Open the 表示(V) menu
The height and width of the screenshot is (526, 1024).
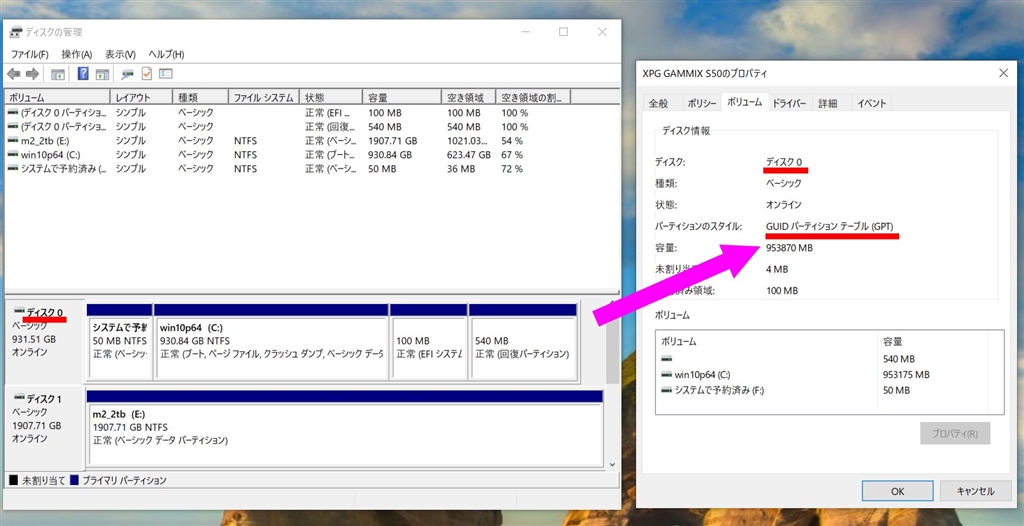(120, 54)
